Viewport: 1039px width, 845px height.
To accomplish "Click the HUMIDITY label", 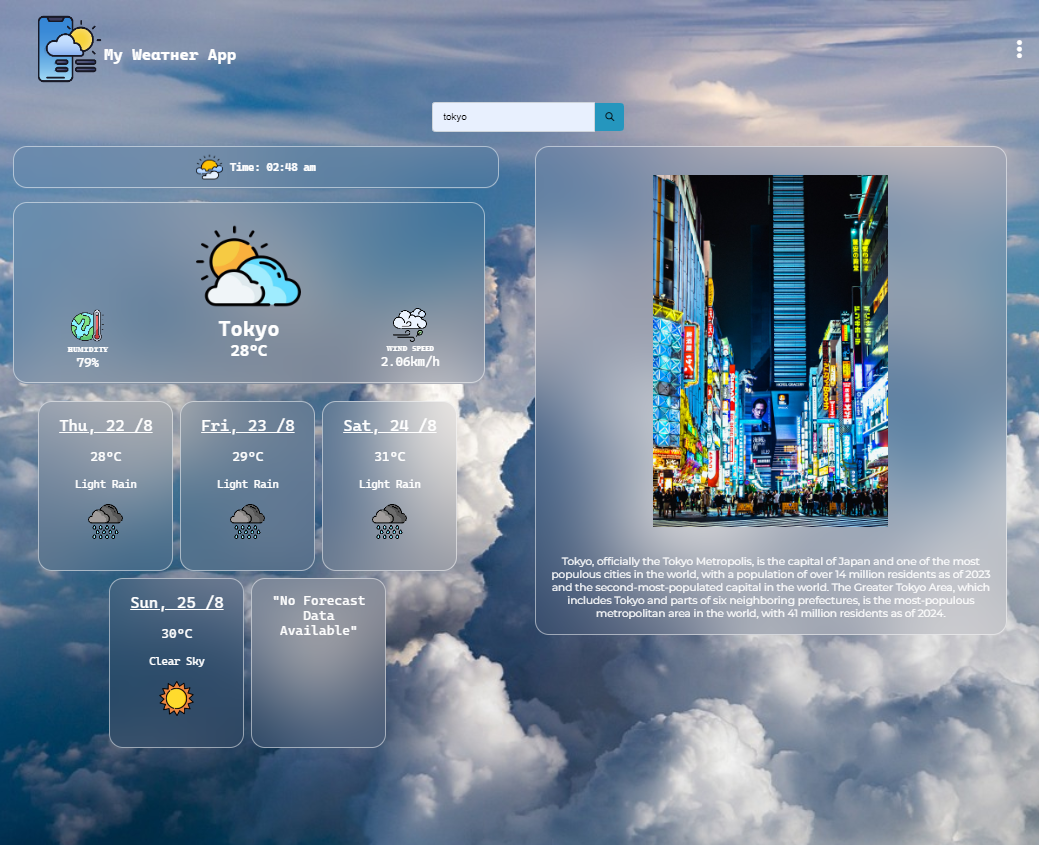I will click(x=87, y=349).
